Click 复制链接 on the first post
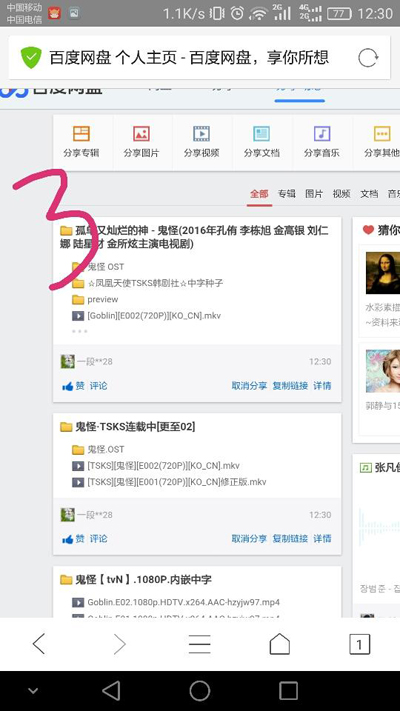 click(x=290, y=386)
